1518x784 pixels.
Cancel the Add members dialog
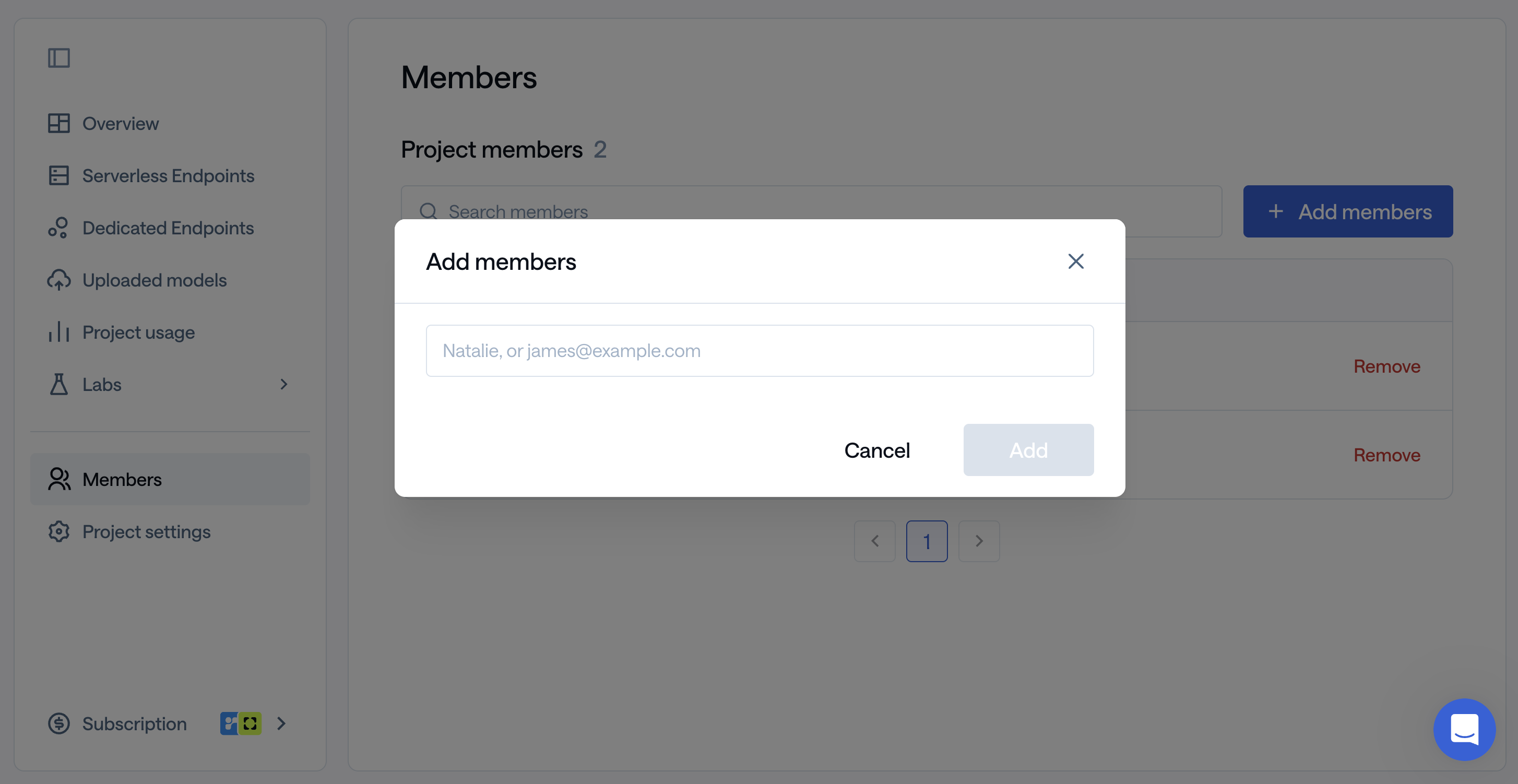point(877,449)
